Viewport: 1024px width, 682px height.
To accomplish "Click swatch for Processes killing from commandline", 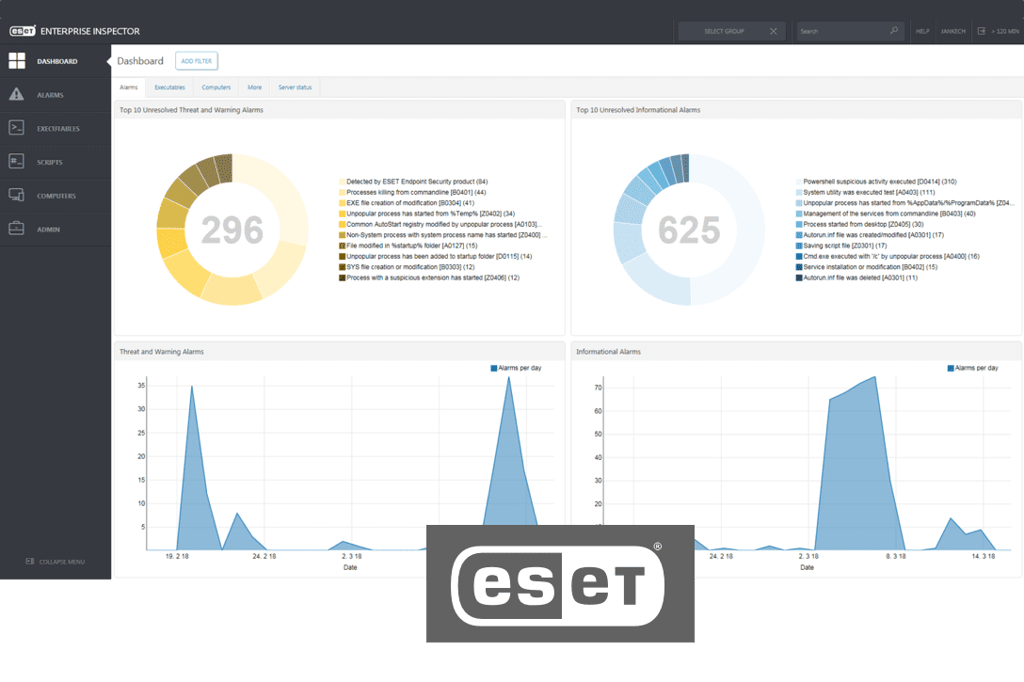I will [x=342, y=192].
